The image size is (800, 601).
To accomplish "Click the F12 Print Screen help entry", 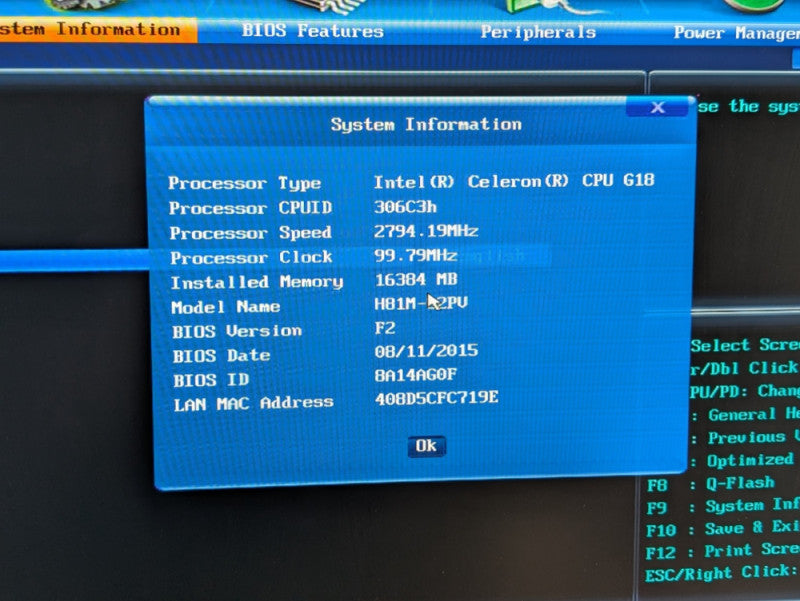I will (x=722, y=551).
